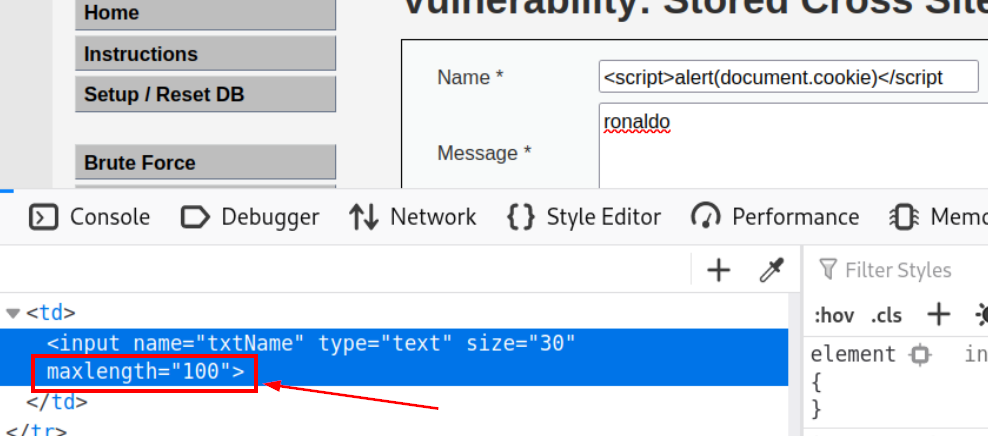
Task: Click the eyedropper color picker icon
Action: 772,269
